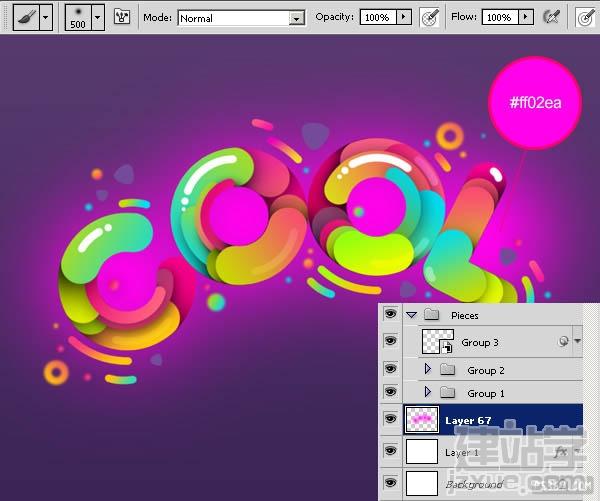Hide the Background layer eye
Image resolution: width=600 pixels, height=501 pixels.
pyautogui.click(x=390, y=482)
